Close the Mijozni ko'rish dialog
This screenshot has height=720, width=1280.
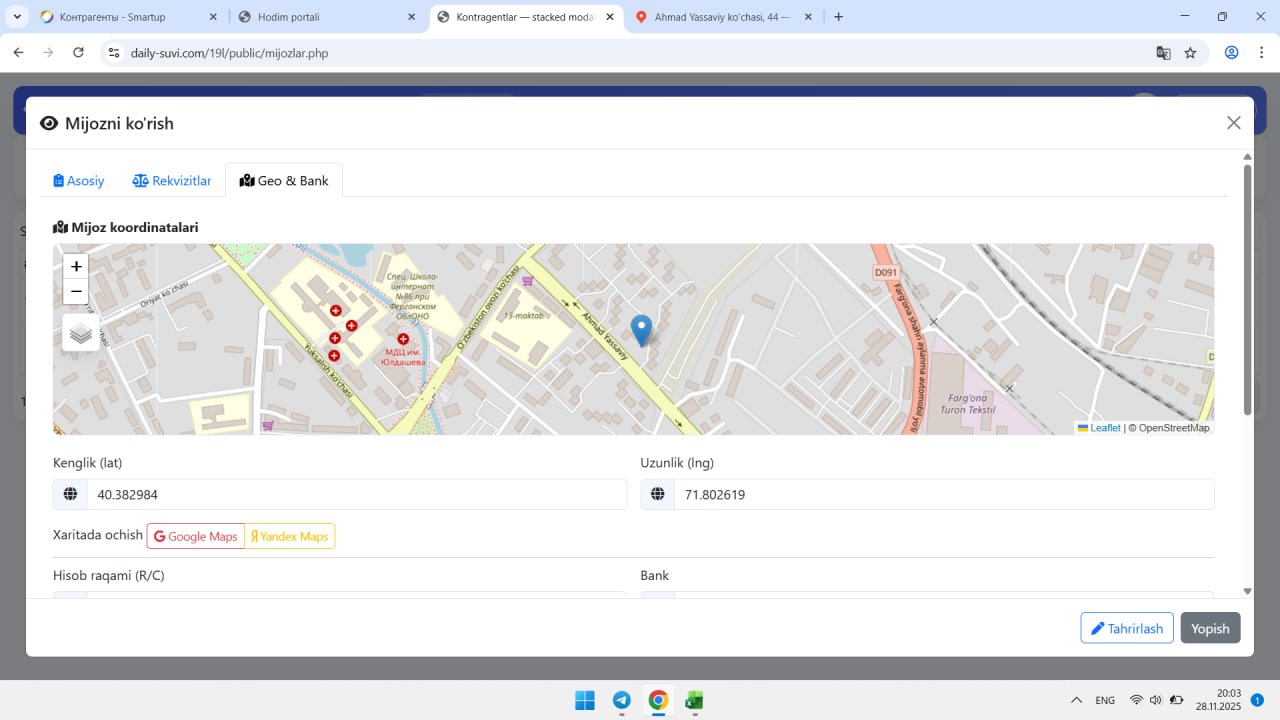pos(1233,123)
